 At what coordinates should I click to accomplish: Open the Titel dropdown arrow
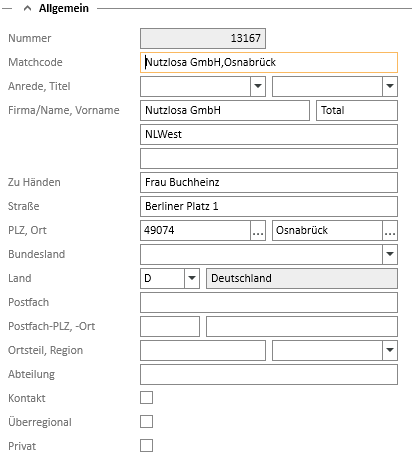[390, 86]
